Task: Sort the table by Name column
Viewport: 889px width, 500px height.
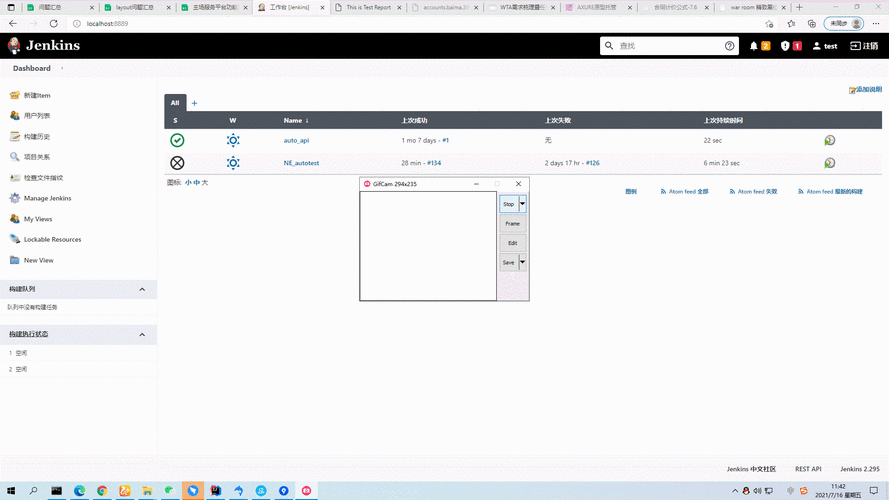Action: (x=295, y=120)
